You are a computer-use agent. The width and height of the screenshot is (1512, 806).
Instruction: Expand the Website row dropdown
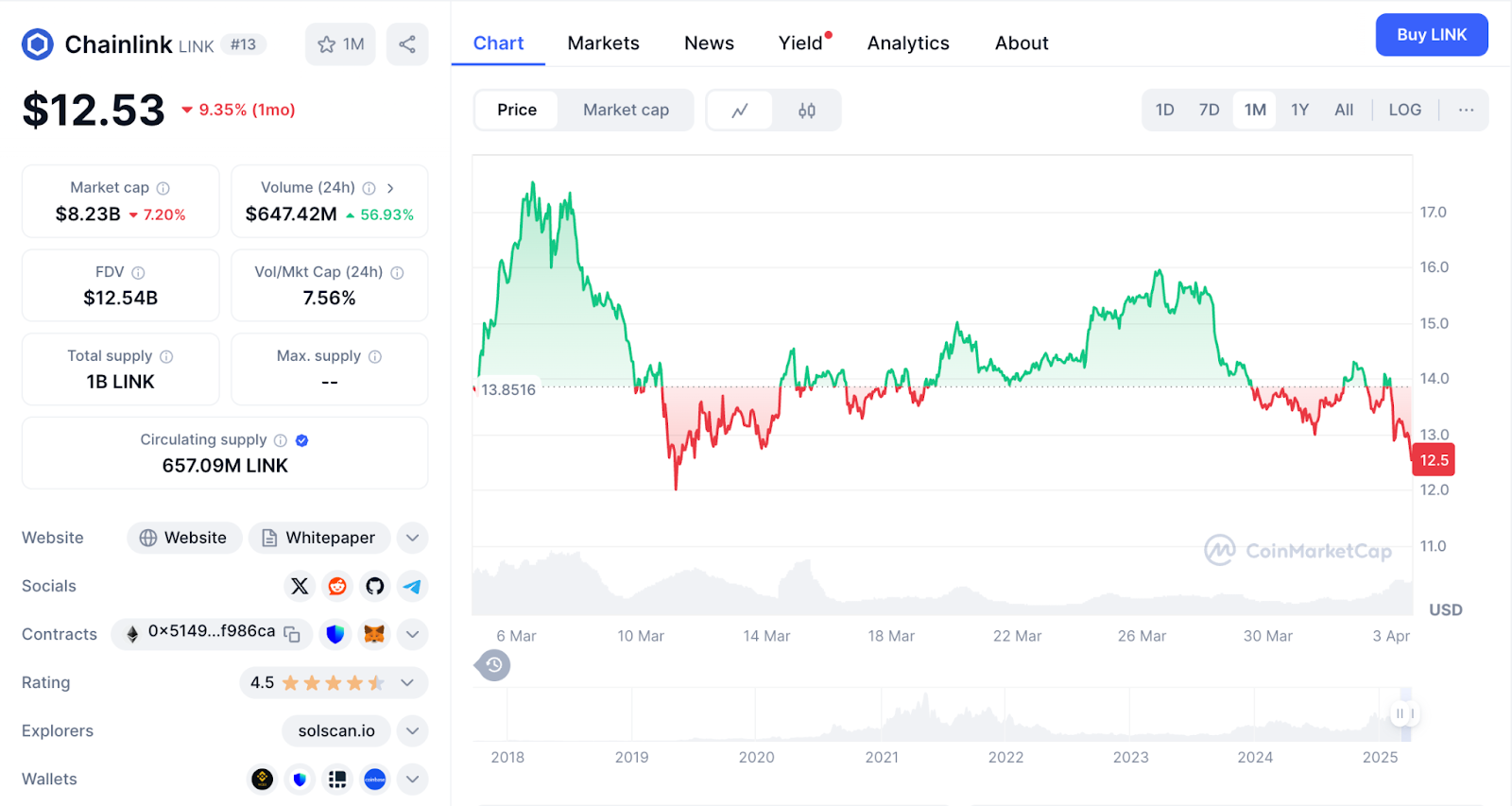[412, 538]
